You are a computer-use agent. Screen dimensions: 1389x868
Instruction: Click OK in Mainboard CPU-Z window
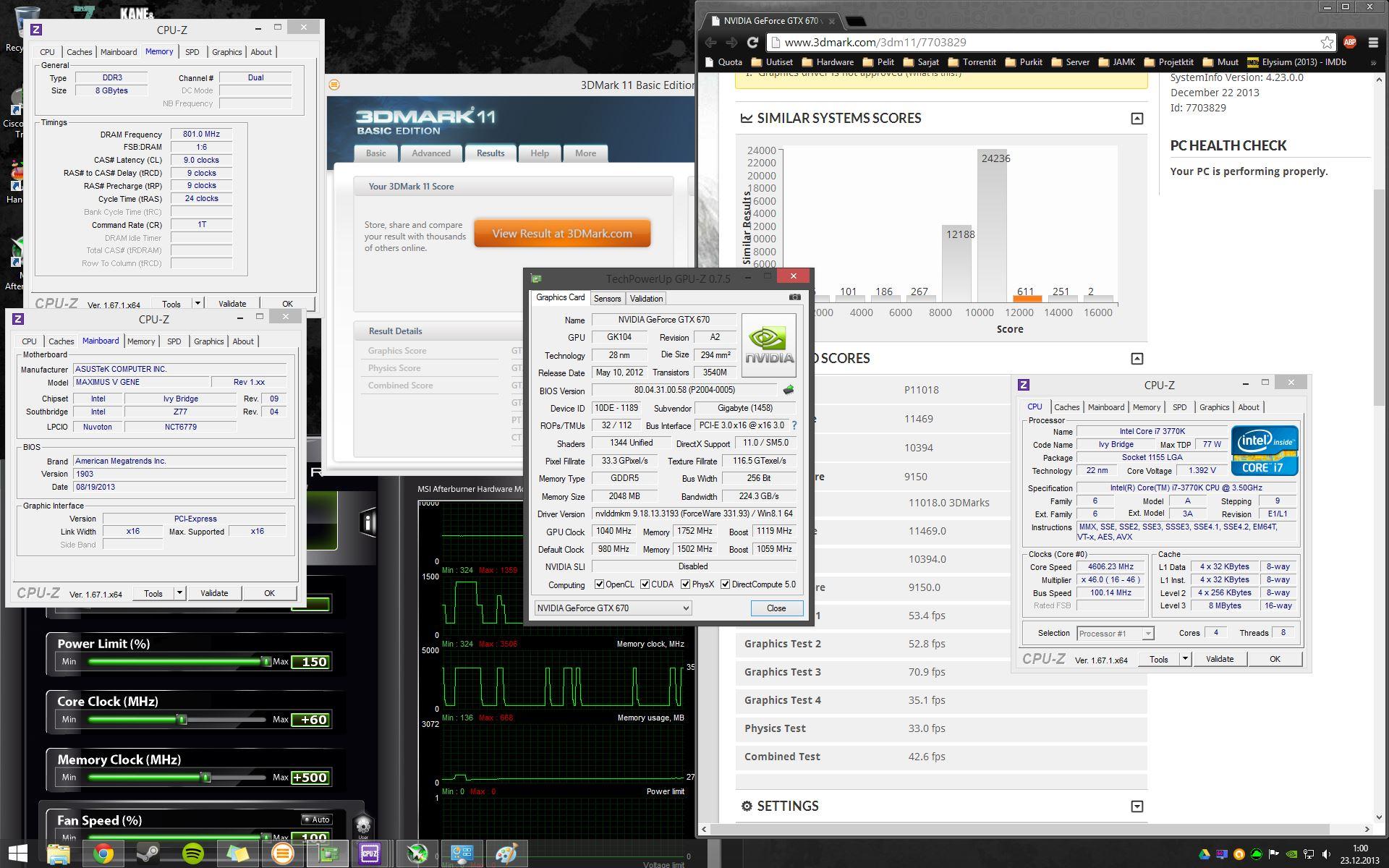tap(269, 593)
